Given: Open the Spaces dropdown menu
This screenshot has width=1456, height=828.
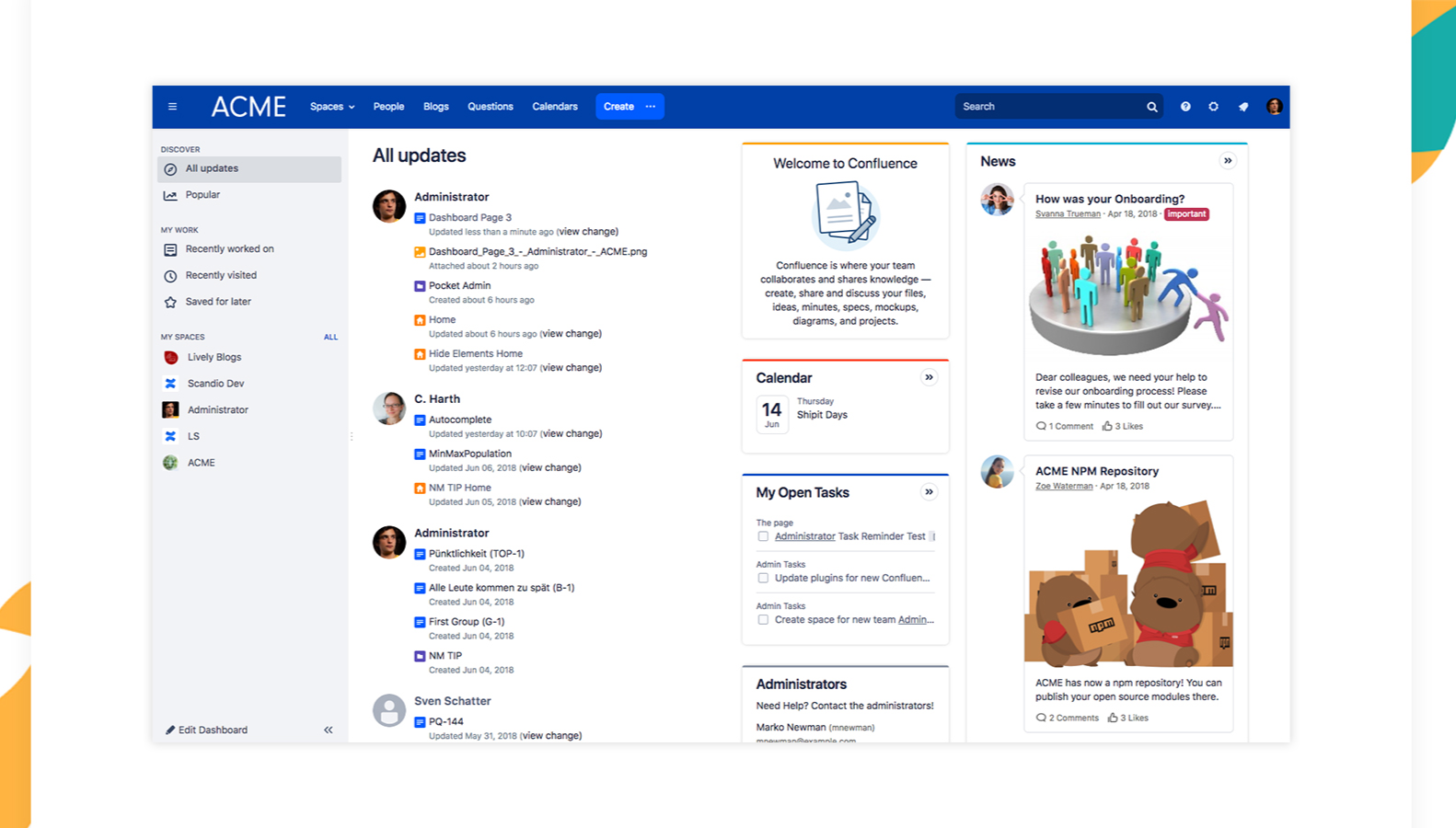Looking at the screenshot, I should [332, 107].
